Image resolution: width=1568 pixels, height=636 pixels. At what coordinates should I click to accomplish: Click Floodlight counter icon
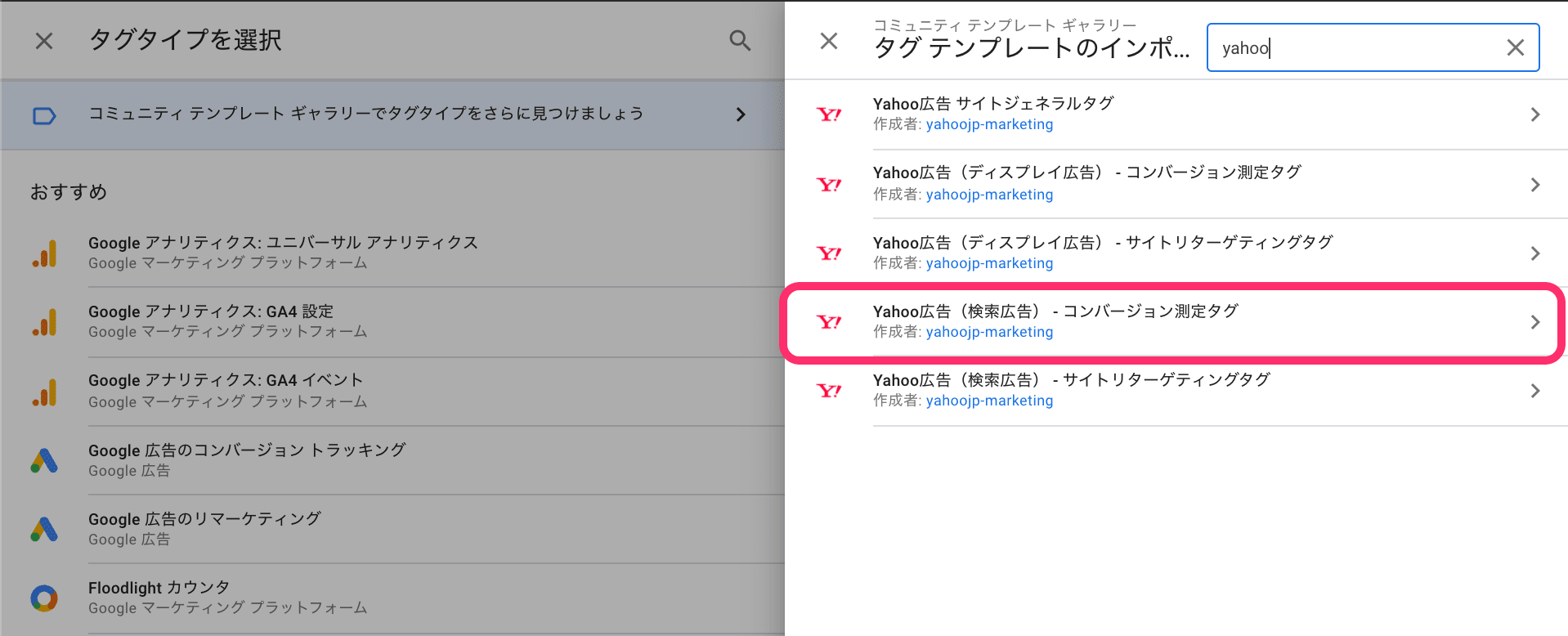coord(44,598)
